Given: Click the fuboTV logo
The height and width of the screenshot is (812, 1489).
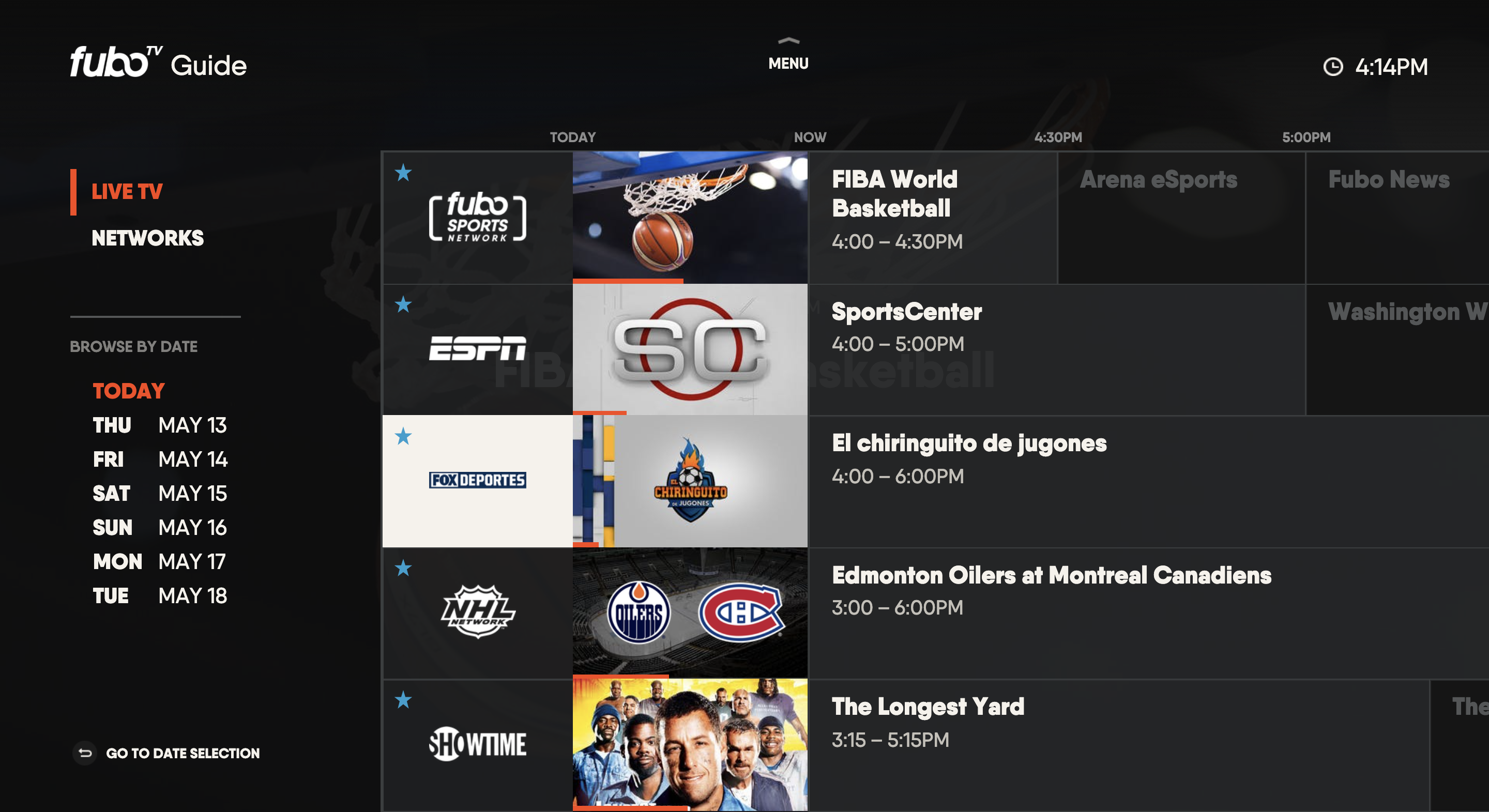Looking at the screenshot, I should point(116,62).
